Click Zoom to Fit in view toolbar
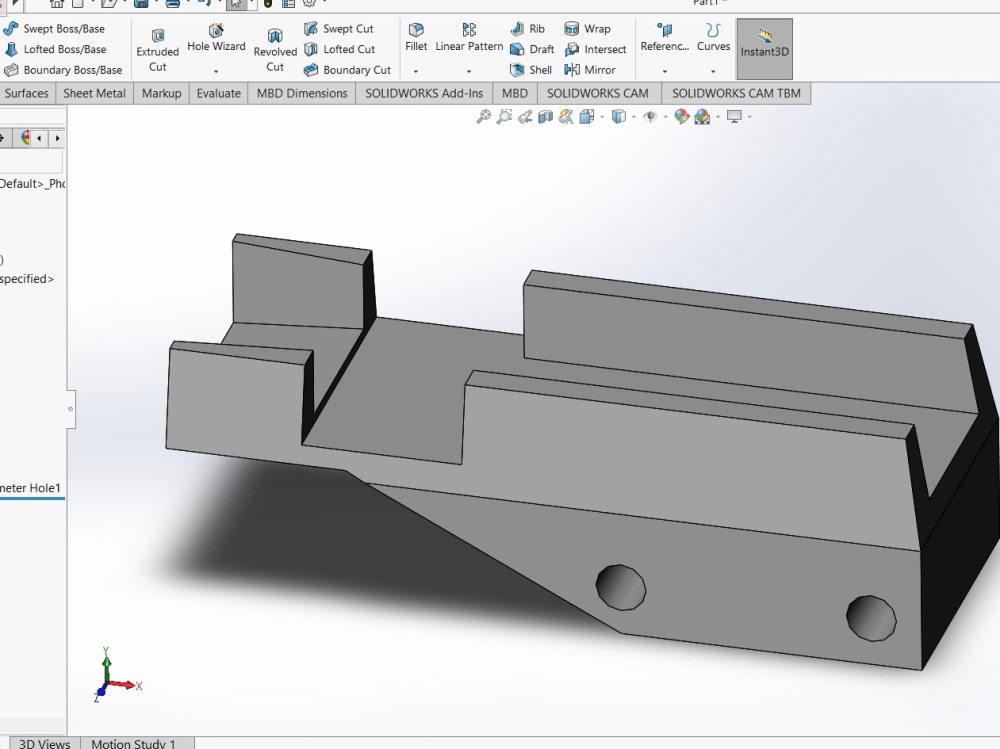Screen dimensions: 1000x749 tap(483, 117)
